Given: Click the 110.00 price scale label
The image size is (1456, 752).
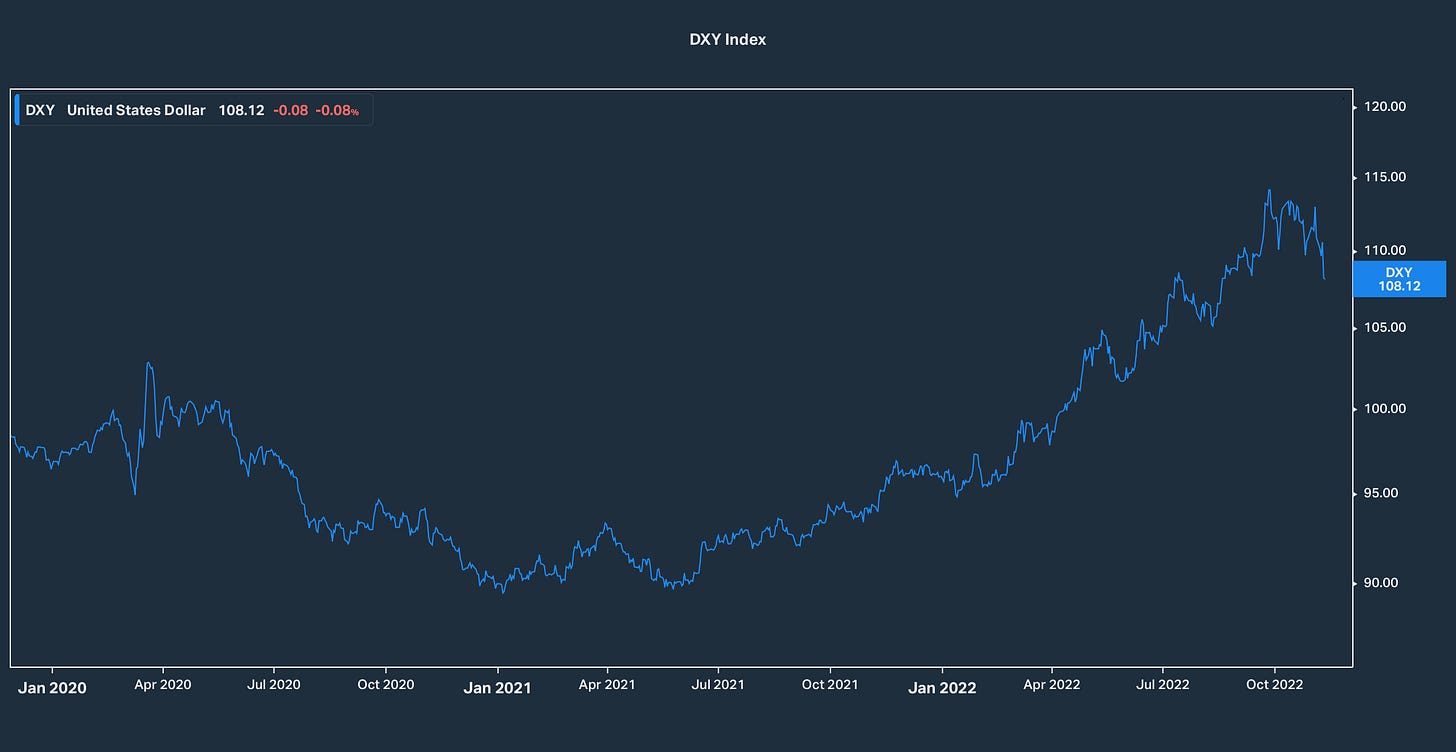Looking at the screenshot, I should 1384,250.
